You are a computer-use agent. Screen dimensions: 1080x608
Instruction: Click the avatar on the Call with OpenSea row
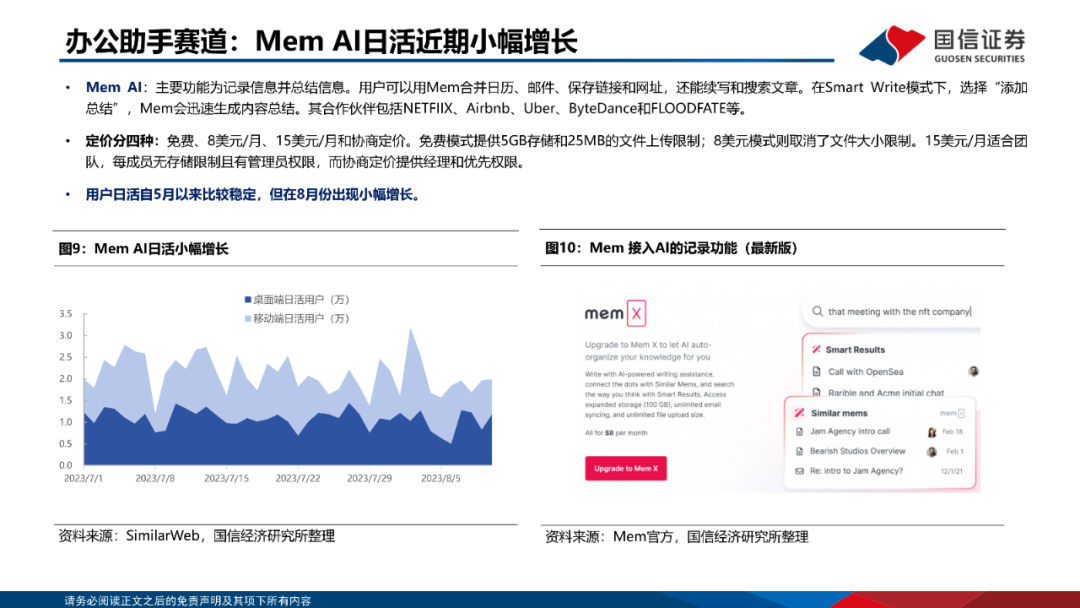click(x=973, y=371)
